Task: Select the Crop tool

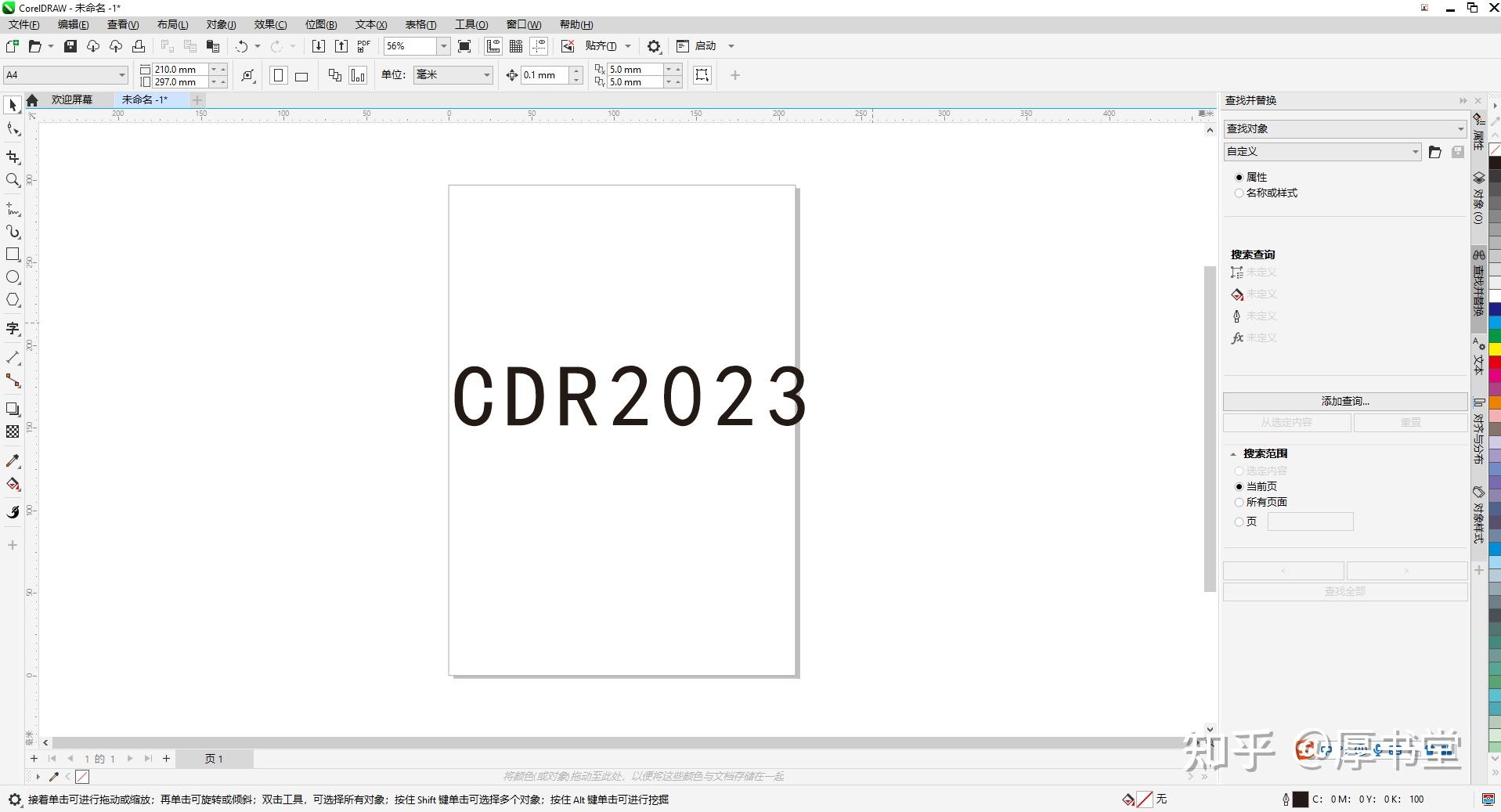Action: tap(13, 157)
